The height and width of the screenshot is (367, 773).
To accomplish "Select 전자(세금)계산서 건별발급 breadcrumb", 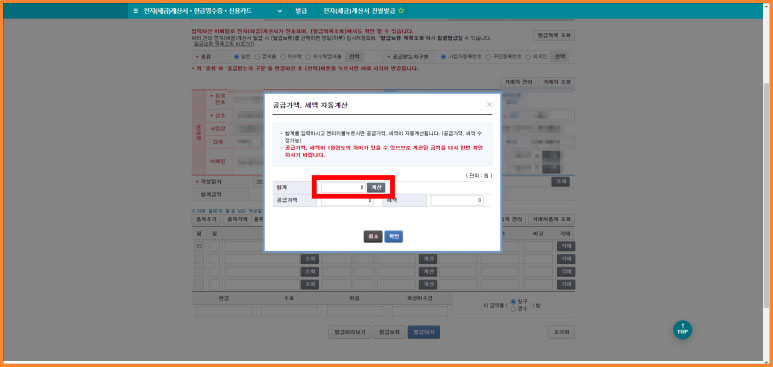I will [x=359, y=11].
